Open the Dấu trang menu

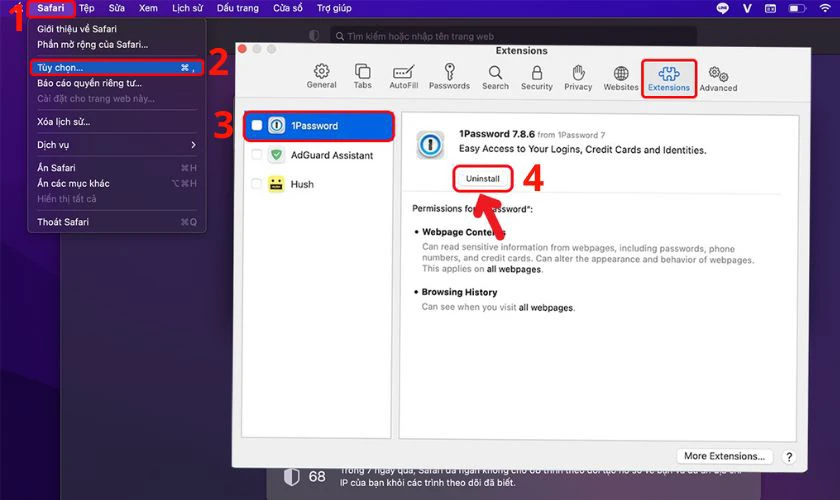(x=237, y=8)
